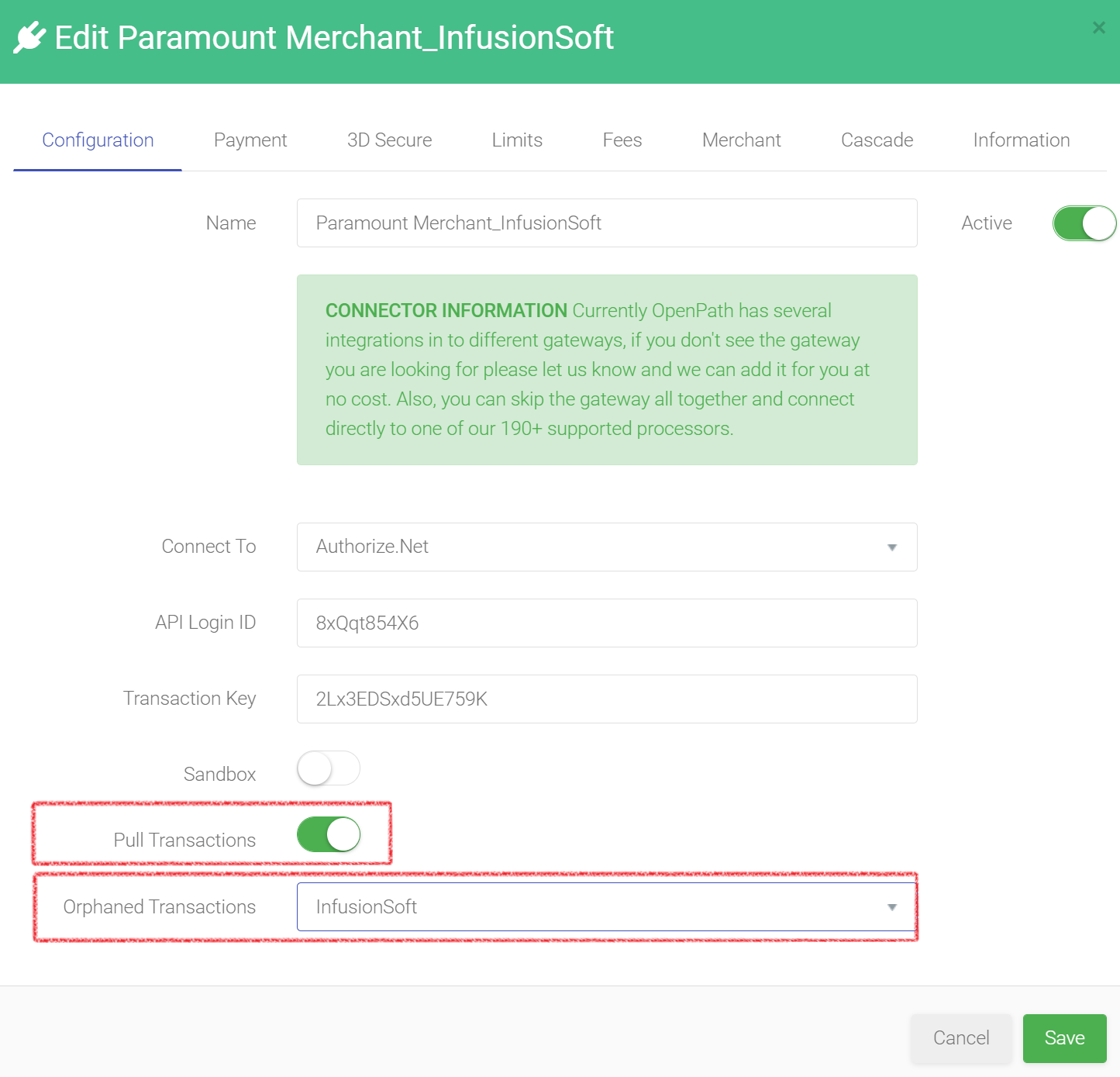
Task: Go to the 3D Secure tab
Action: point(389,140)
